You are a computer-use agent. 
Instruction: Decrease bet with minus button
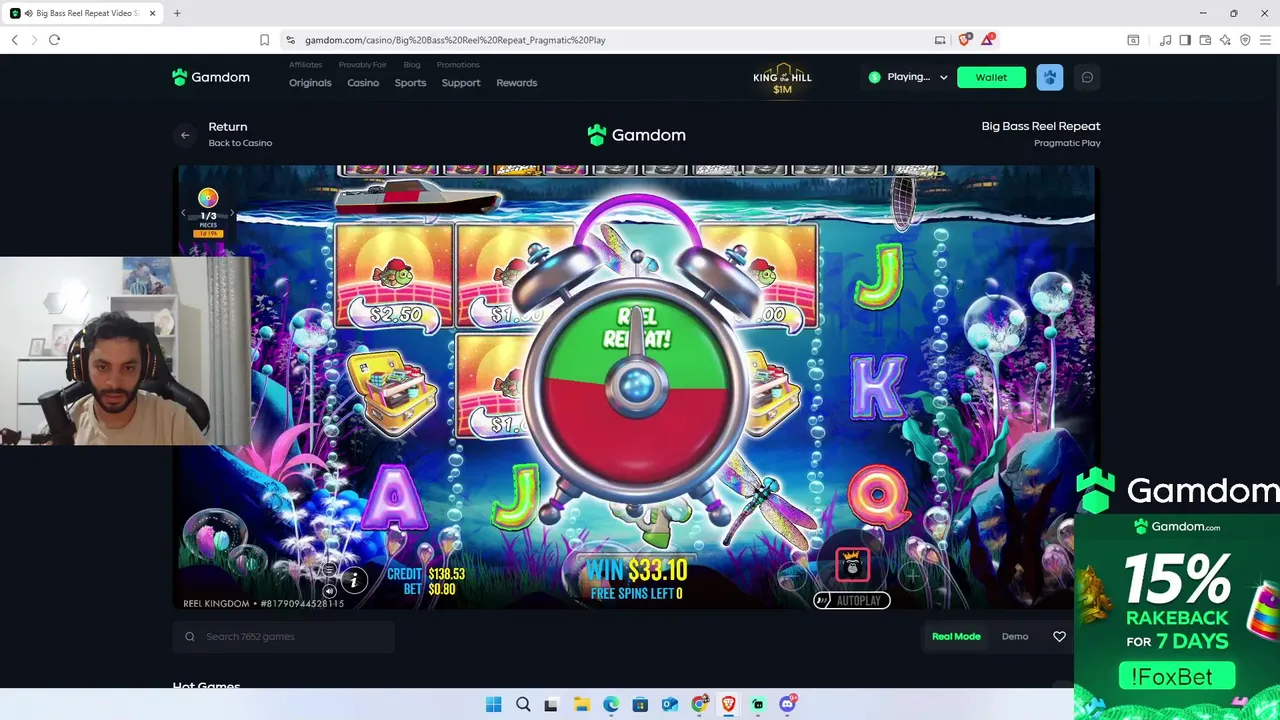click(x=792, y=577)
